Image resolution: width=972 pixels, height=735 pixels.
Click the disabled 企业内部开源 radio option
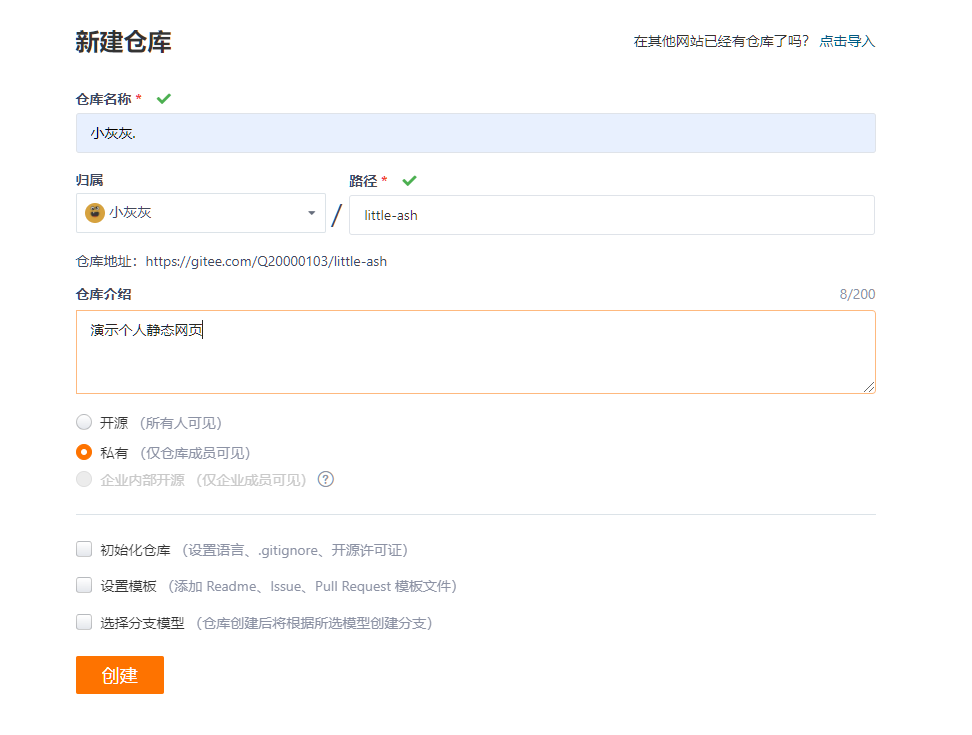pos(84,479)
